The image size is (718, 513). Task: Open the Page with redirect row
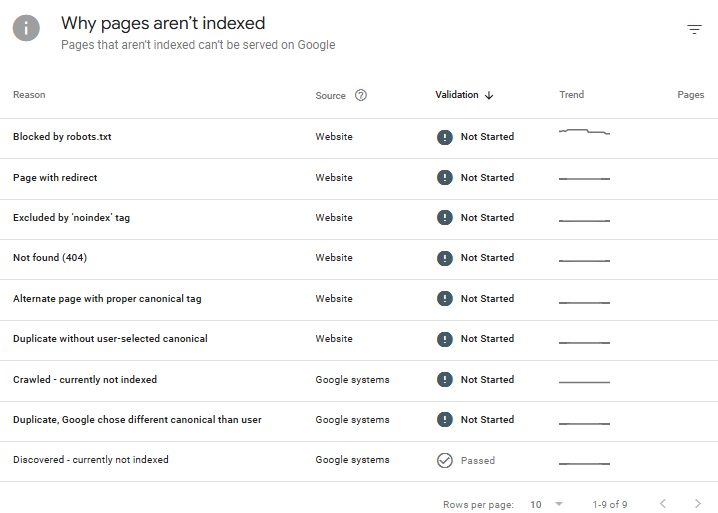click(x=55, y=178)
